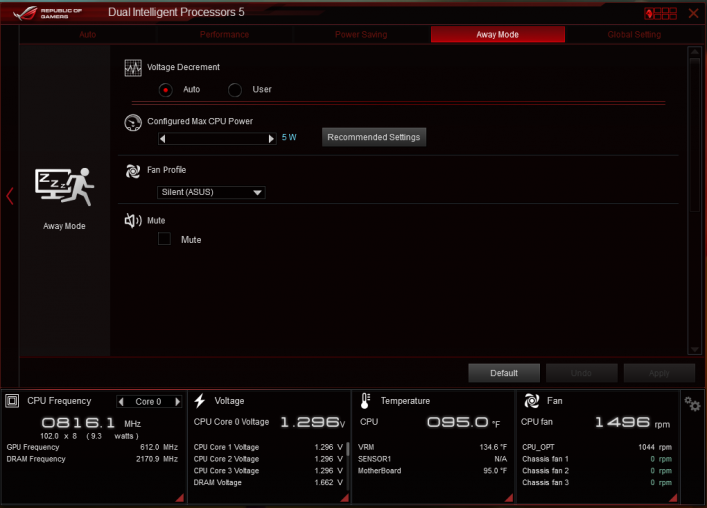Select the User voltage decrement option
This screenshot has height=508, width=707.
pos(235,90)
